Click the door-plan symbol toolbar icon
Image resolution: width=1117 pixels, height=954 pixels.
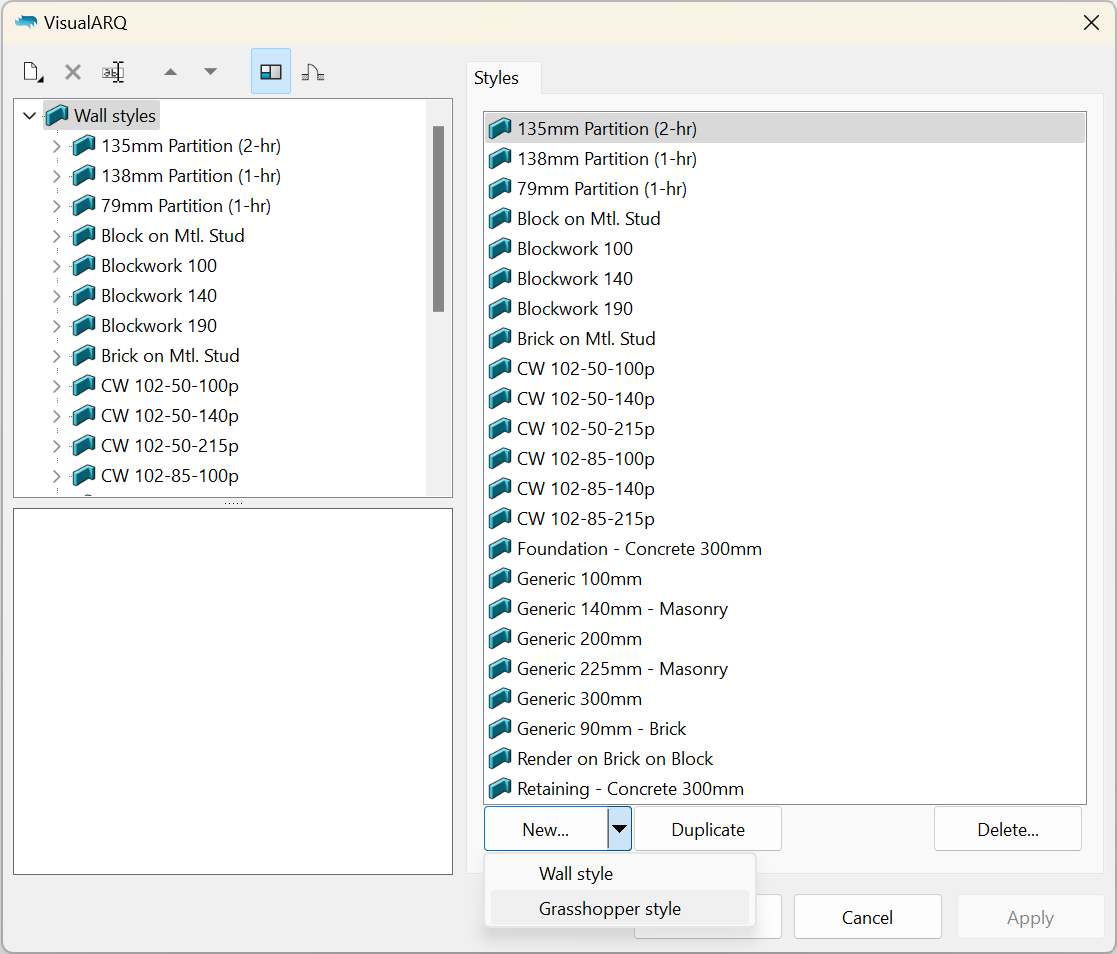point(313,72)
